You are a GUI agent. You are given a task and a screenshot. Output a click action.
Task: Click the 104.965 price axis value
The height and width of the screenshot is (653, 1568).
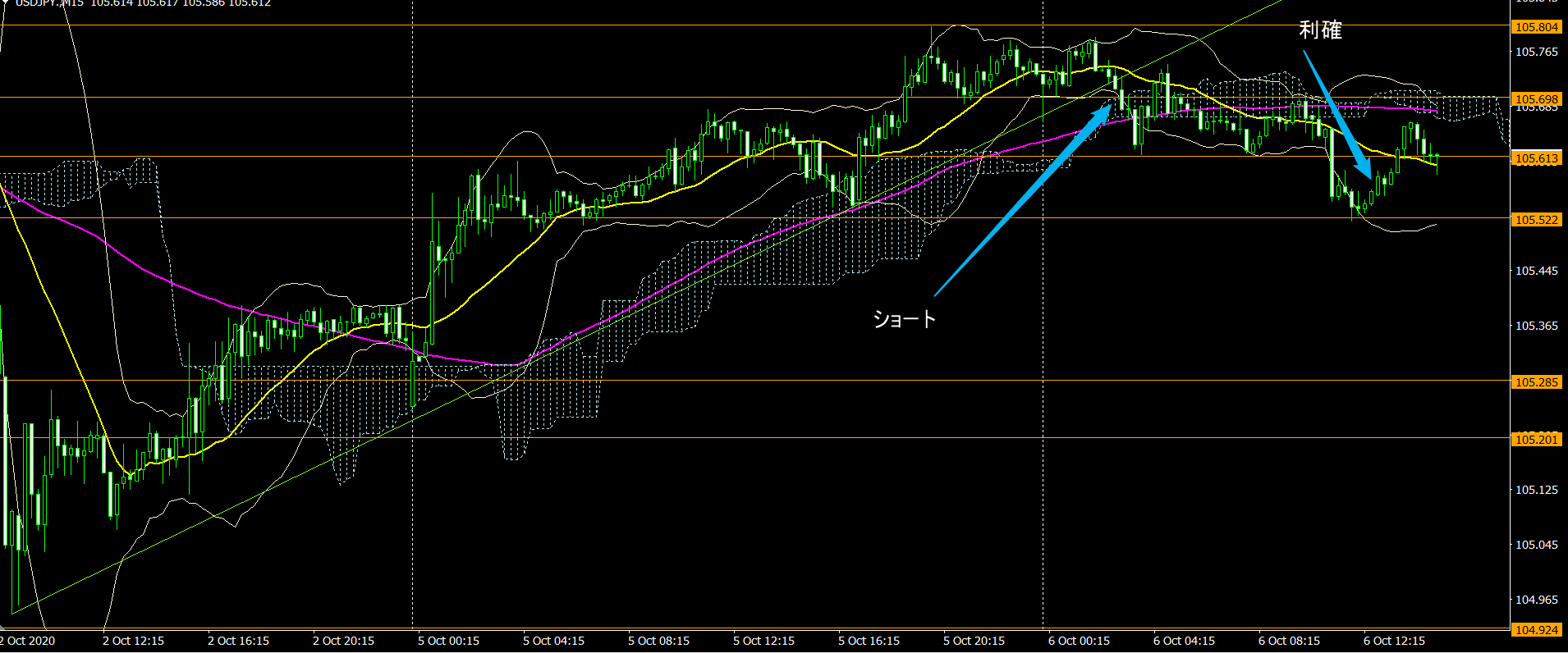tap(1536, 600)
